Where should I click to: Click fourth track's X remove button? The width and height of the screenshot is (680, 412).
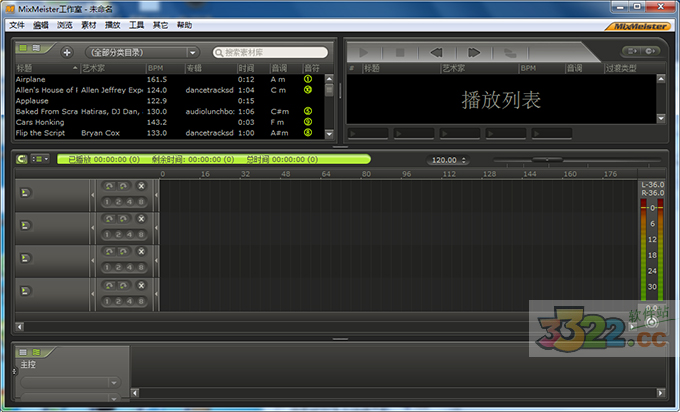141,285
